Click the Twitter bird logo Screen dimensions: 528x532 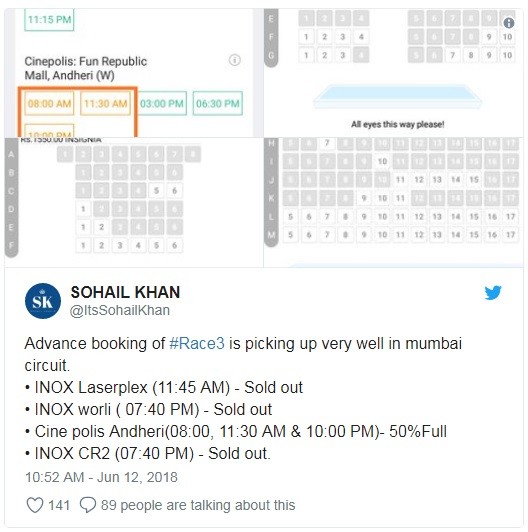pyautogui.click(x=493, y=293)
